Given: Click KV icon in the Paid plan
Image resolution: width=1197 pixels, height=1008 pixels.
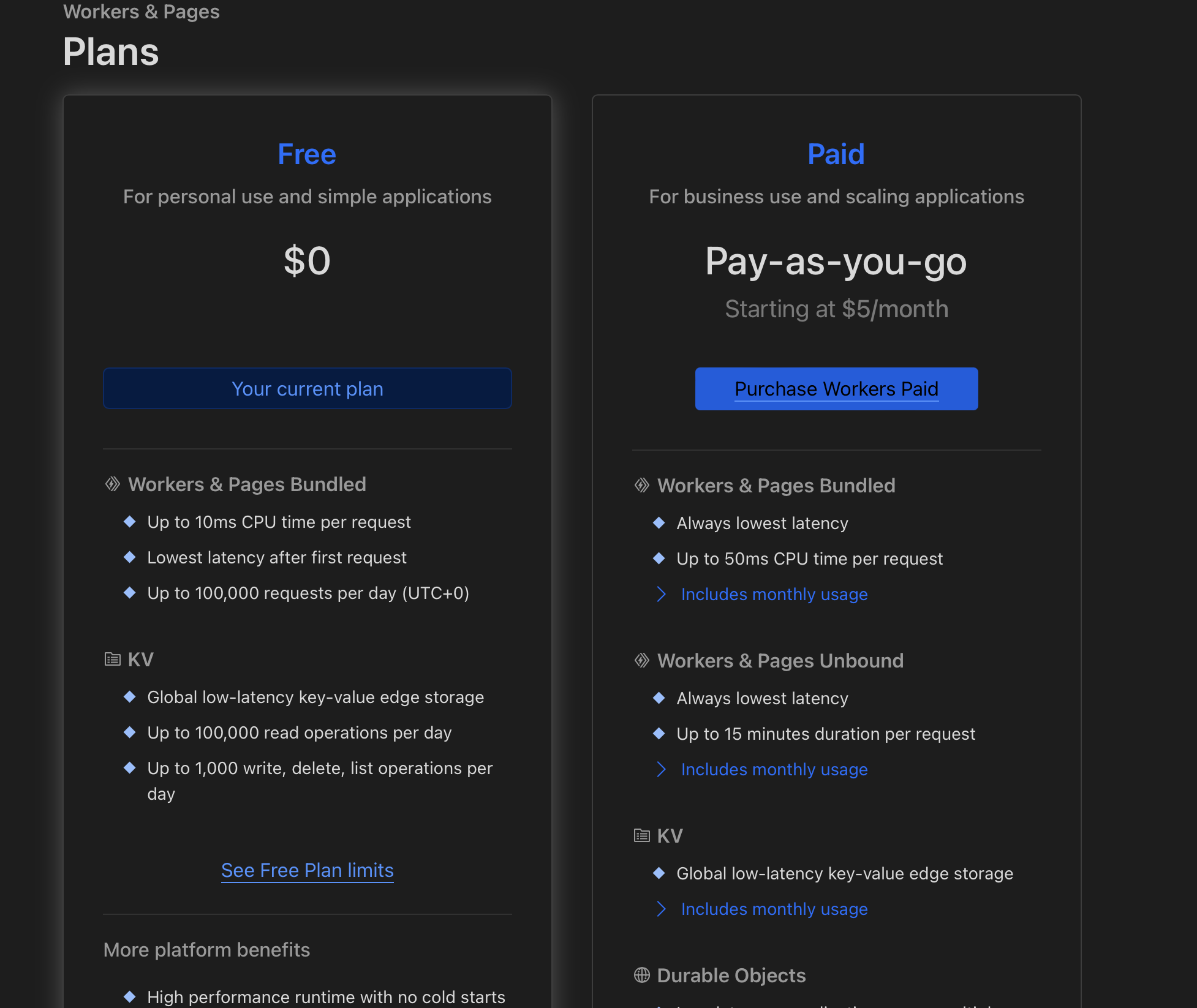Looking at the screenshot, I should click(641, 836).
